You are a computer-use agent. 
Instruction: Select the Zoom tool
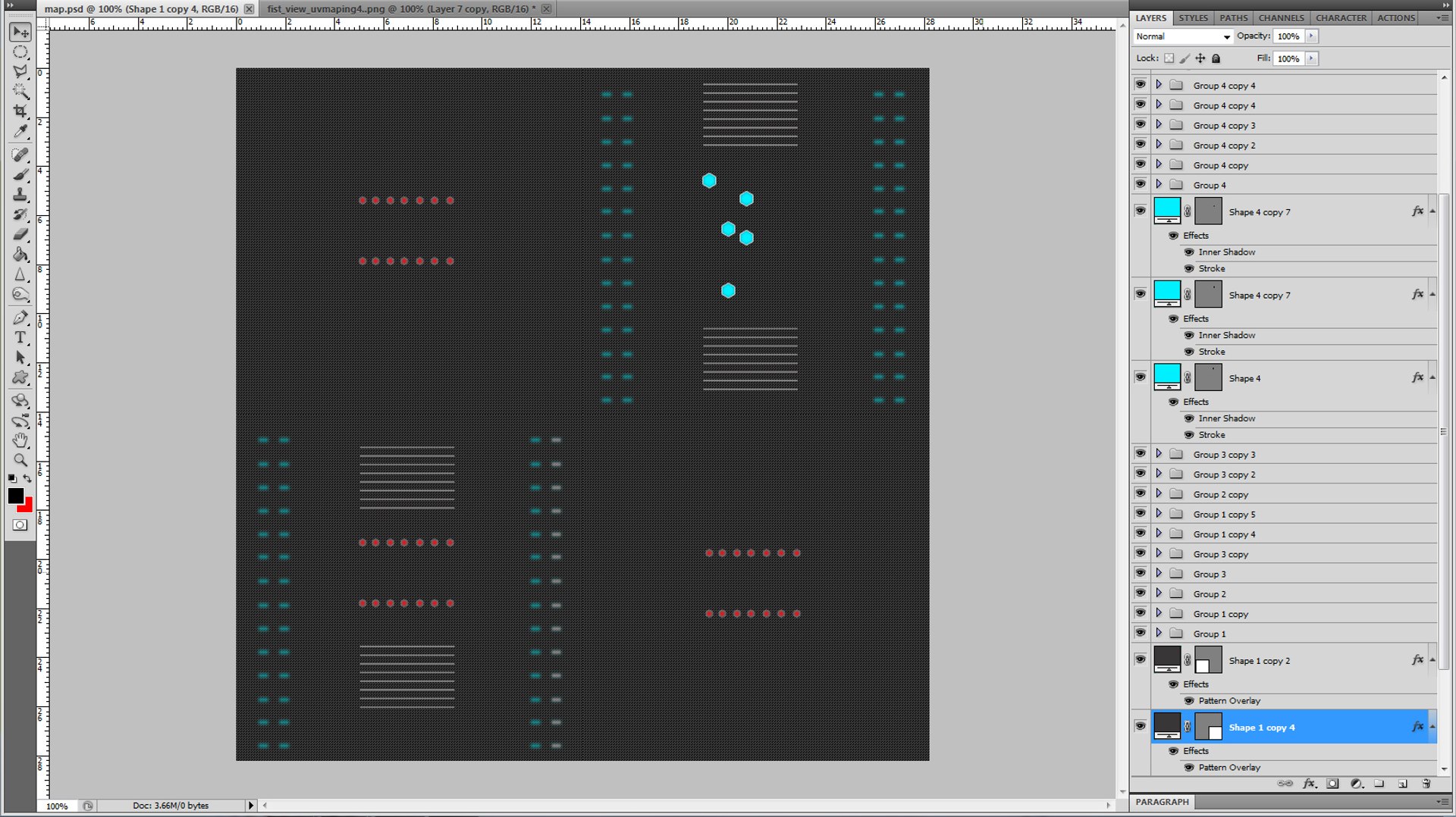click(x=20, y=460)
